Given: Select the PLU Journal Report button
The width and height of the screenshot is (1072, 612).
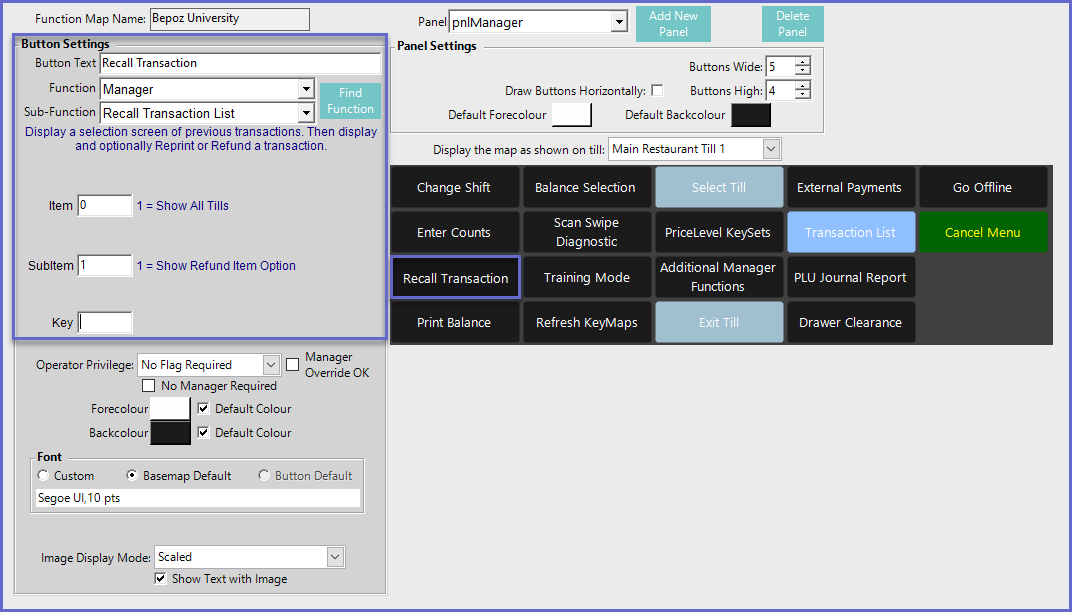Looking at the screenshot, I should 850,278.
